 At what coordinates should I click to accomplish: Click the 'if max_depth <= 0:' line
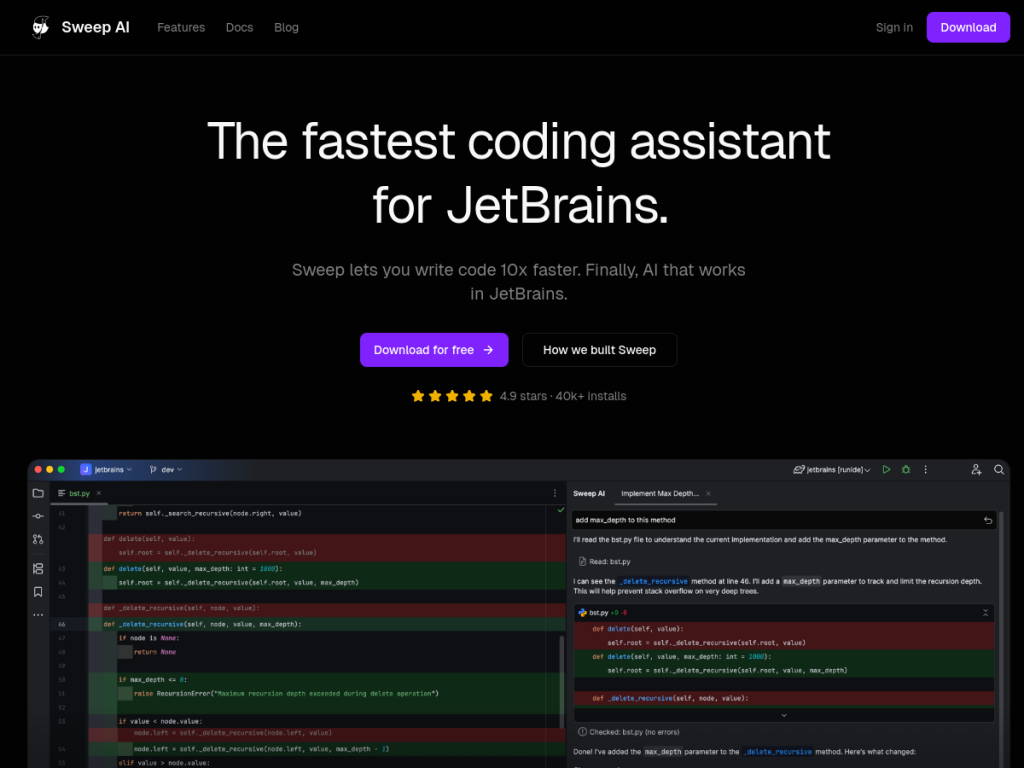pos(153,680)
